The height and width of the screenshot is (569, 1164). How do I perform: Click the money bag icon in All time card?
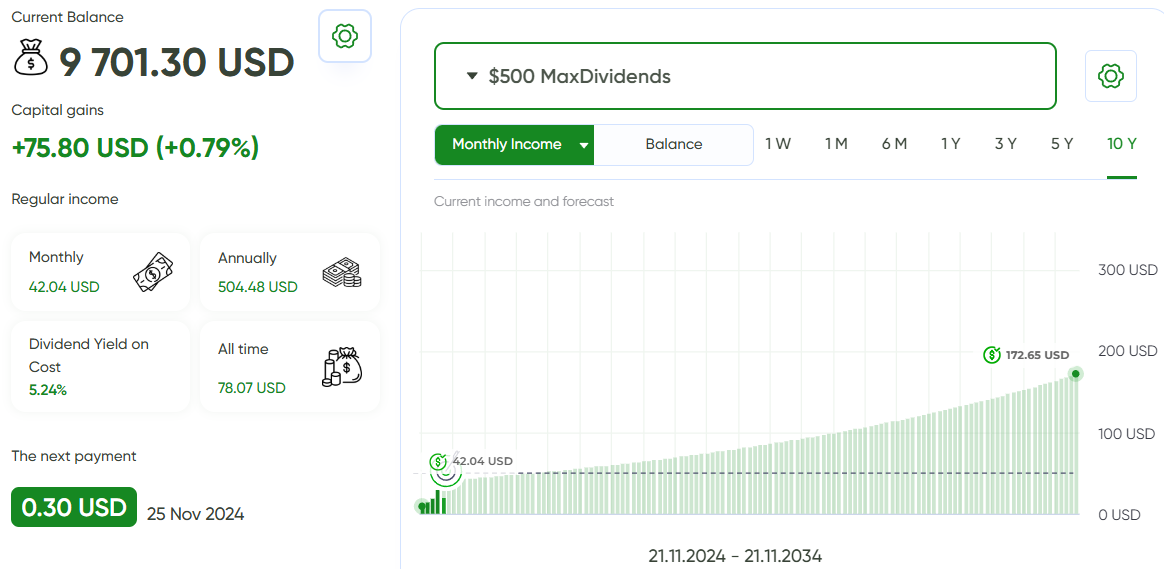click(342, 366)
